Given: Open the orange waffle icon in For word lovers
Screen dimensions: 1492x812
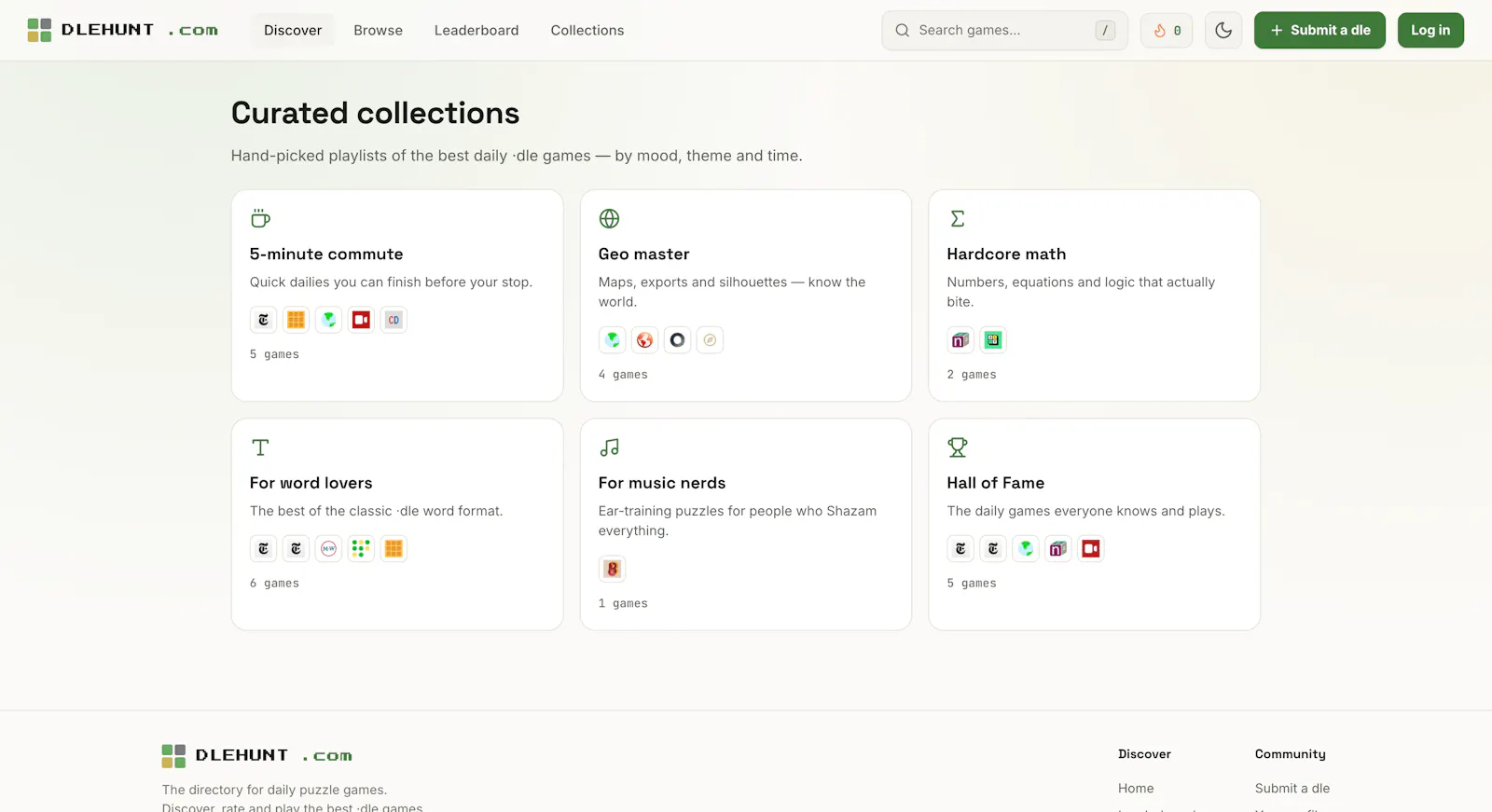Looking at the screenshot, I should (394, 549).
